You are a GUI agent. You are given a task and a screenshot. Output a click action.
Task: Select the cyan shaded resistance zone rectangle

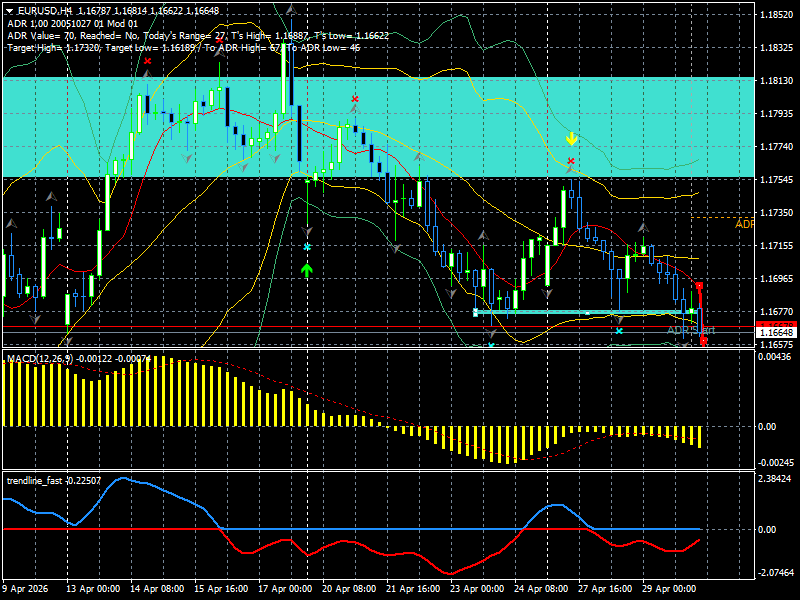(x=379, y=127)
